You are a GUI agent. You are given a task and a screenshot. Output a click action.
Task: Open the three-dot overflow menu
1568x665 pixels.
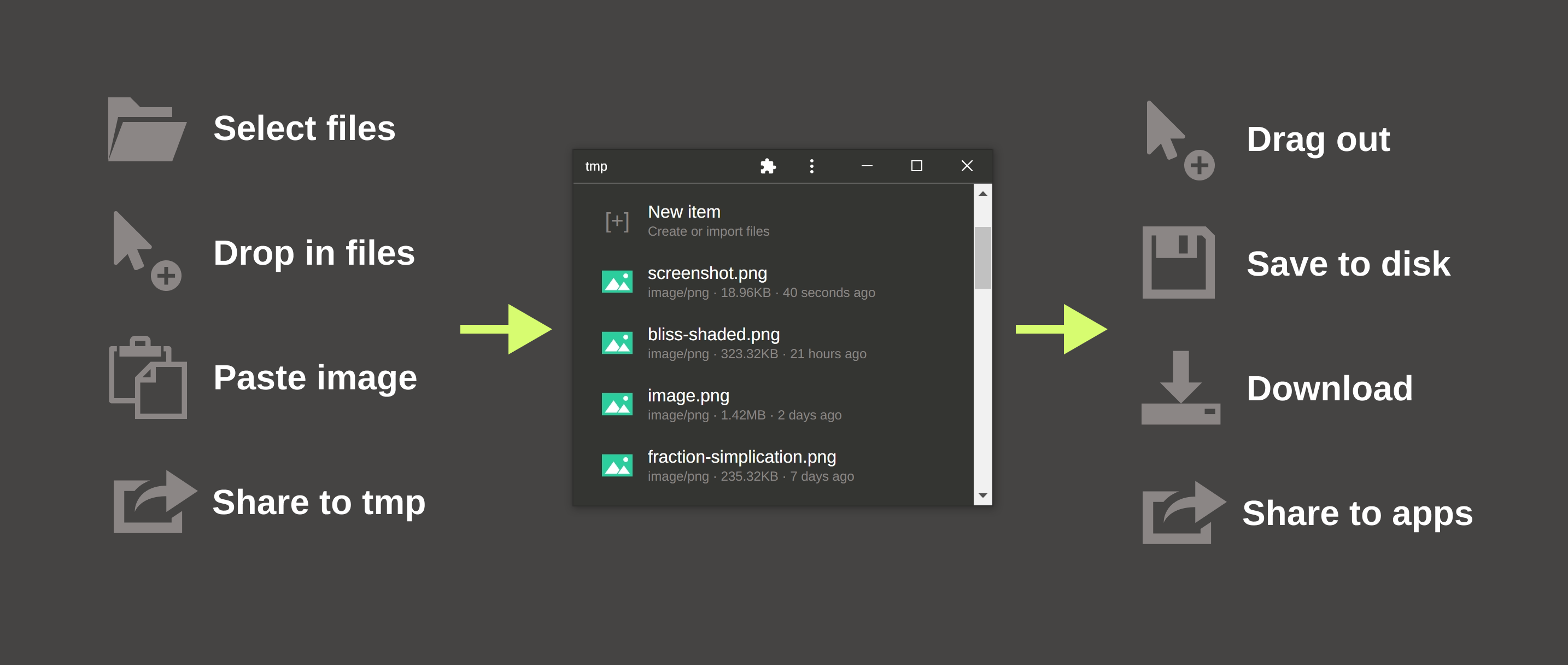point(811,166)
